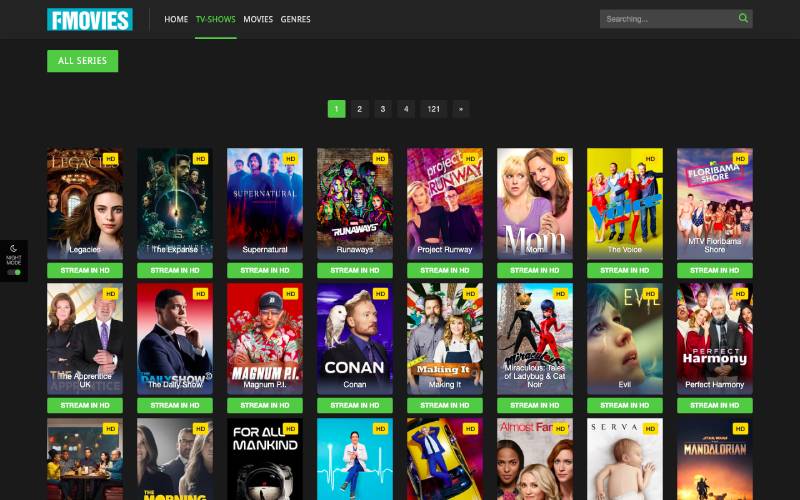Click Stream in HD under Project Runway

pyautogui.click(x=445, y=270)
